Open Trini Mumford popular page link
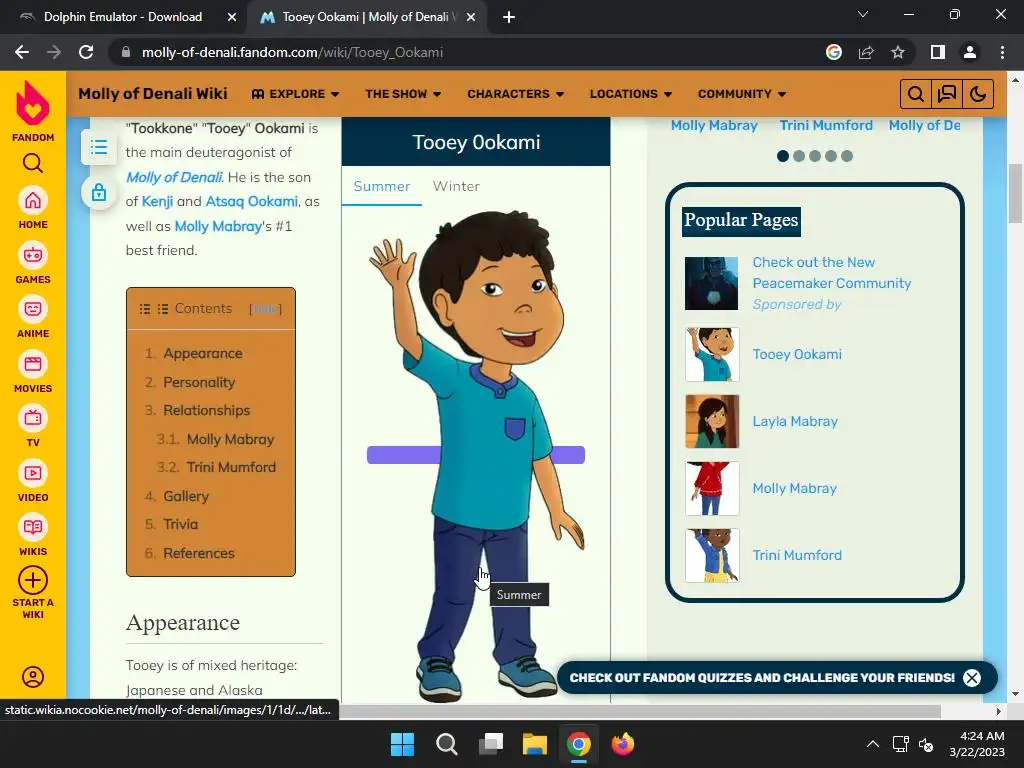This screenshot has height=768, width=1024. tap(797, 555)
